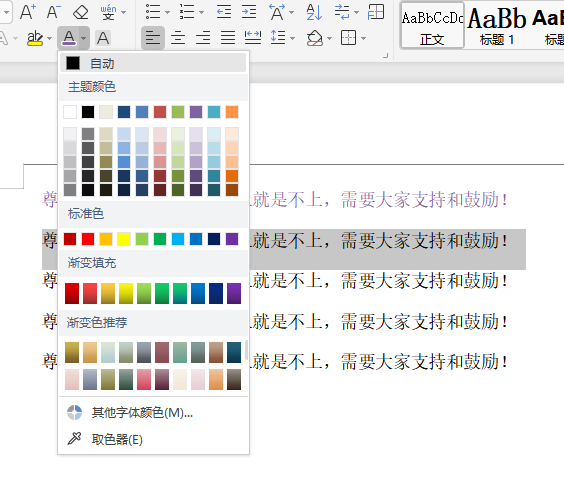The height and width of the screenshot is (477, 564).
Task: Open the shading color dropdown arrow
Action: coord(329,38)
